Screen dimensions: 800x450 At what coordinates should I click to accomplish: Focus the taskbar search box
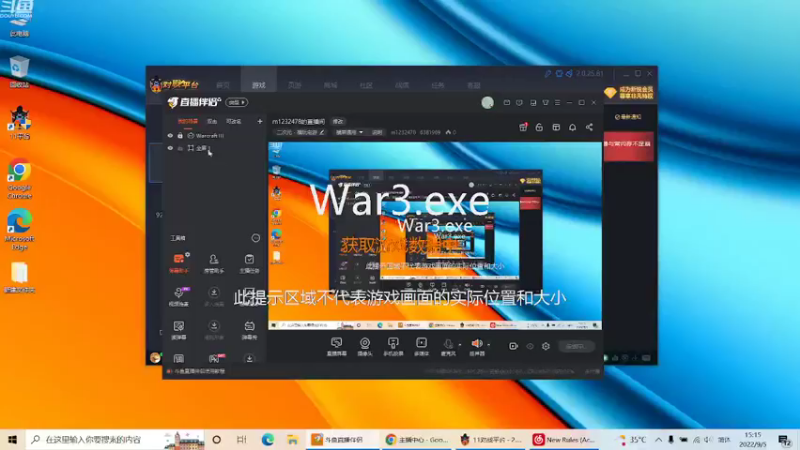[115, 440]
